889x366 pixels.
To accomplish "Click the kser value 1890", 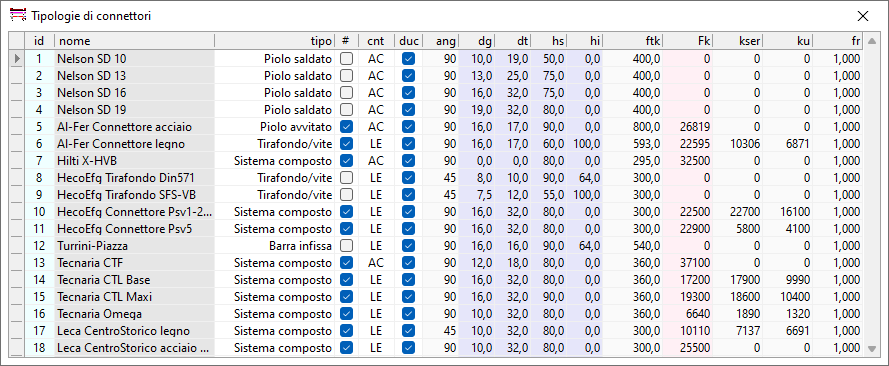I will 738,313.
